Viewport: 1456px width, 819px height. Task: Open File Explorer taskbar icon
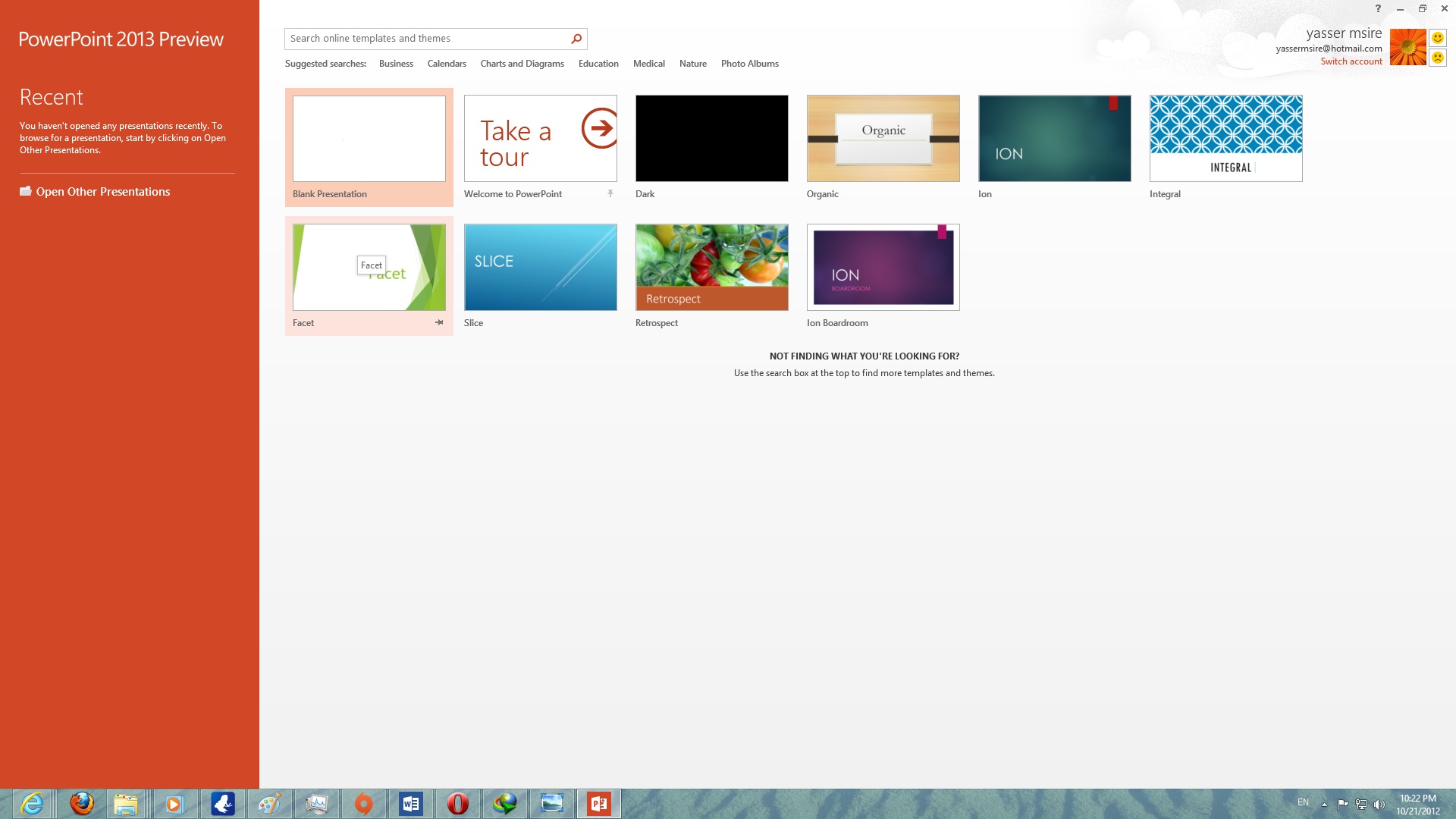click(126, 804)
